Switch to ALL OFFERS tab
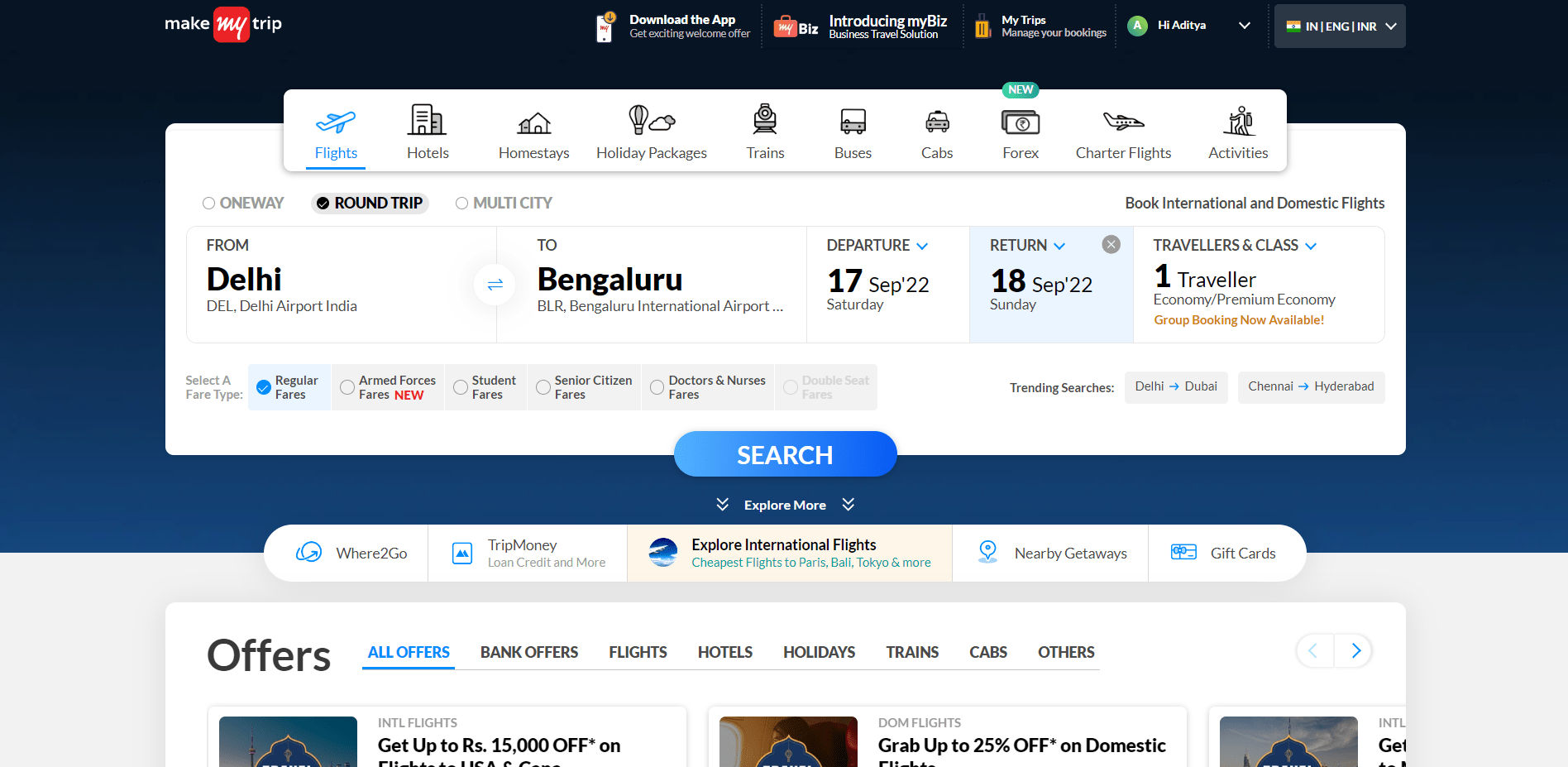 tap(409, 652)
